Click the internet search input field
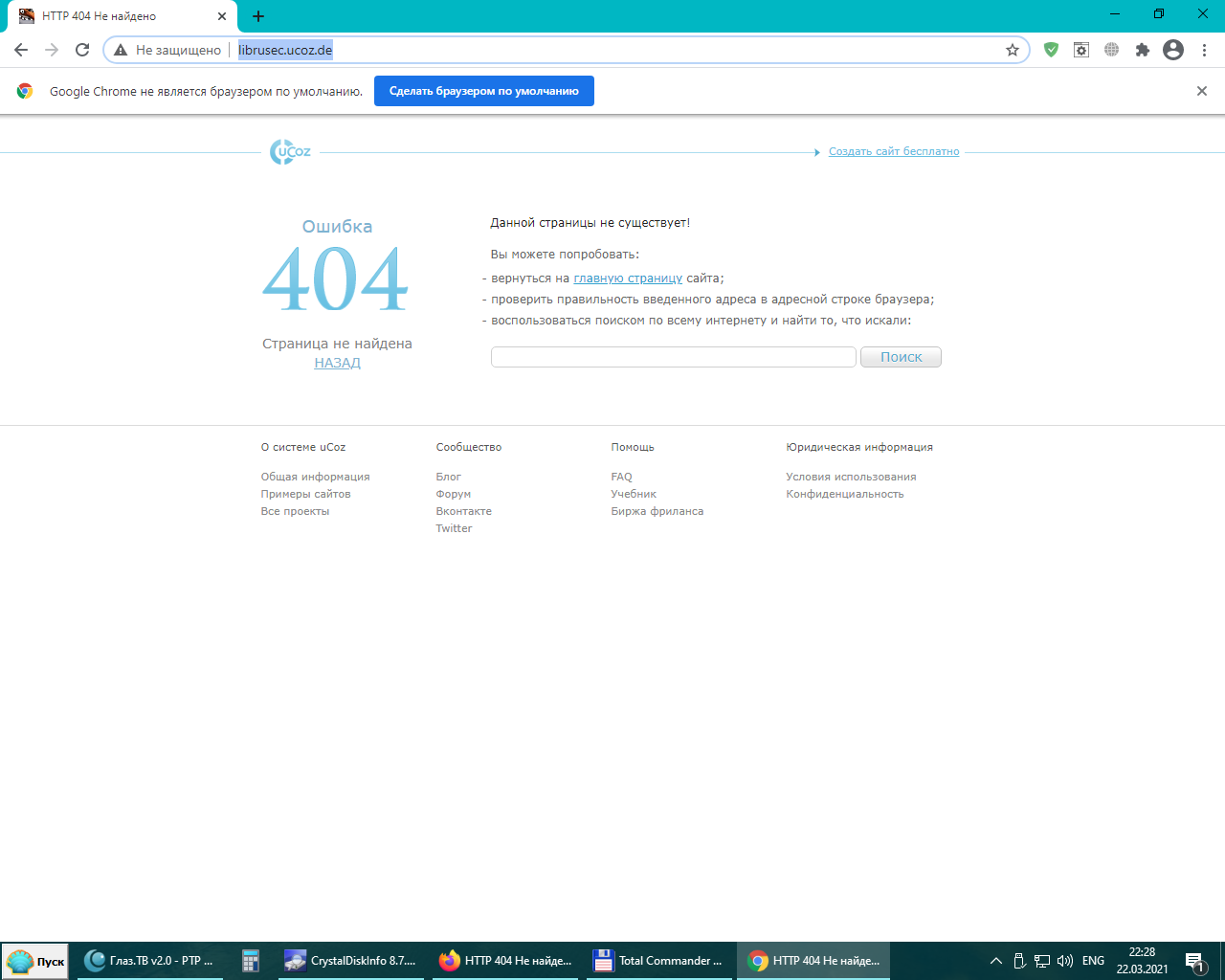The width and height of the screenshot is (1225, 980). tap(673, 357)
